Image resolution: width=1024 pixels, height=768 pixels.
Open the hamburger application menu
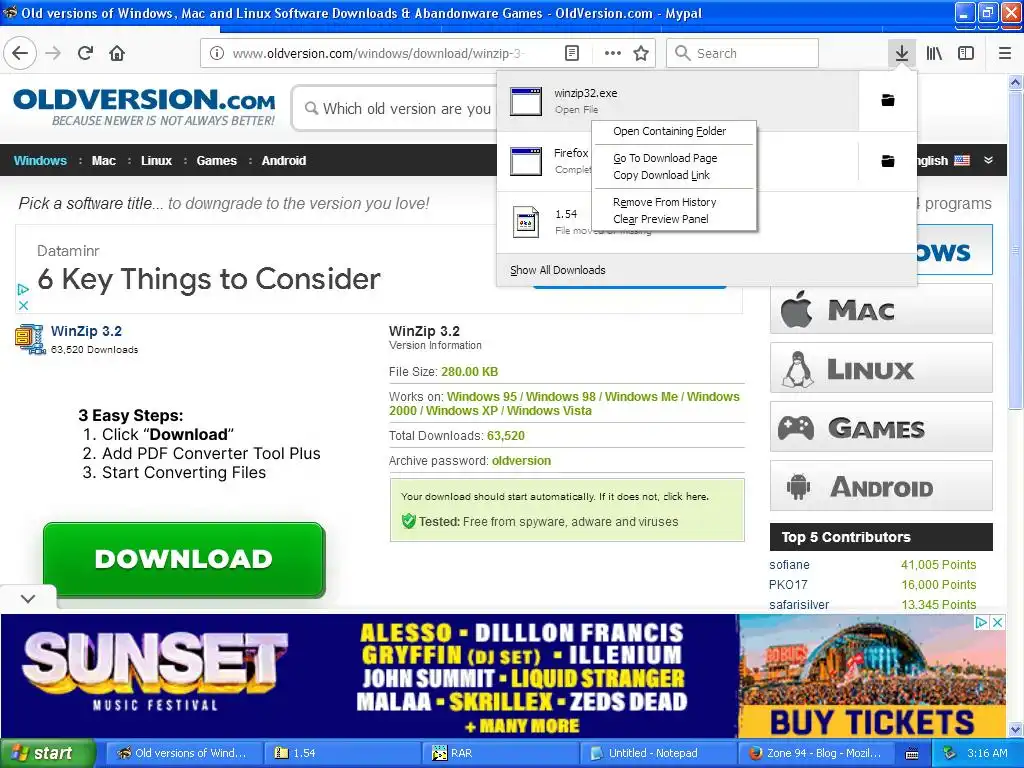1004,53
